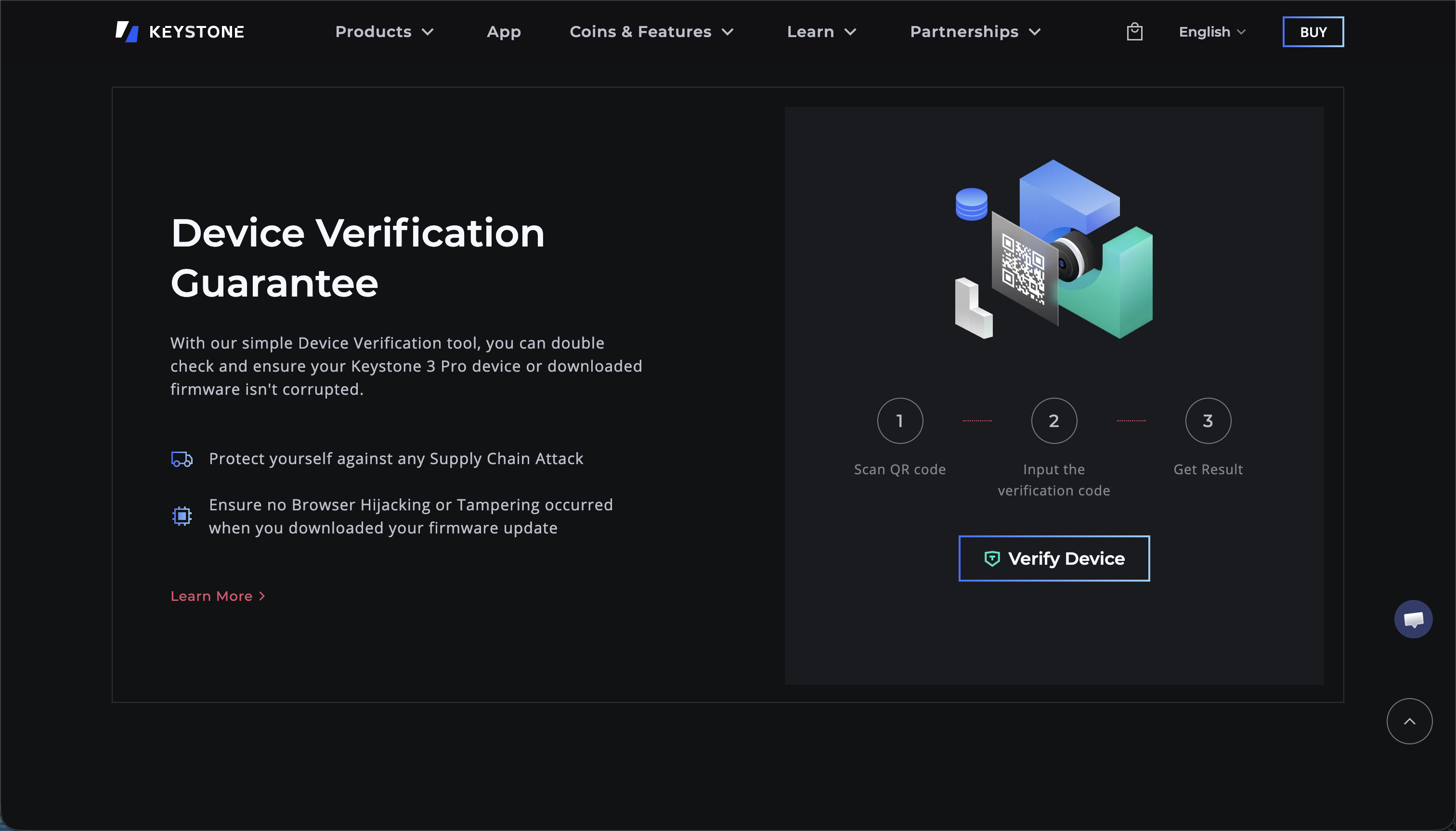Click the 'Scan QR code' label
Image resolution: width=1456 pixels, height=831 pixels.
(899, 469)
